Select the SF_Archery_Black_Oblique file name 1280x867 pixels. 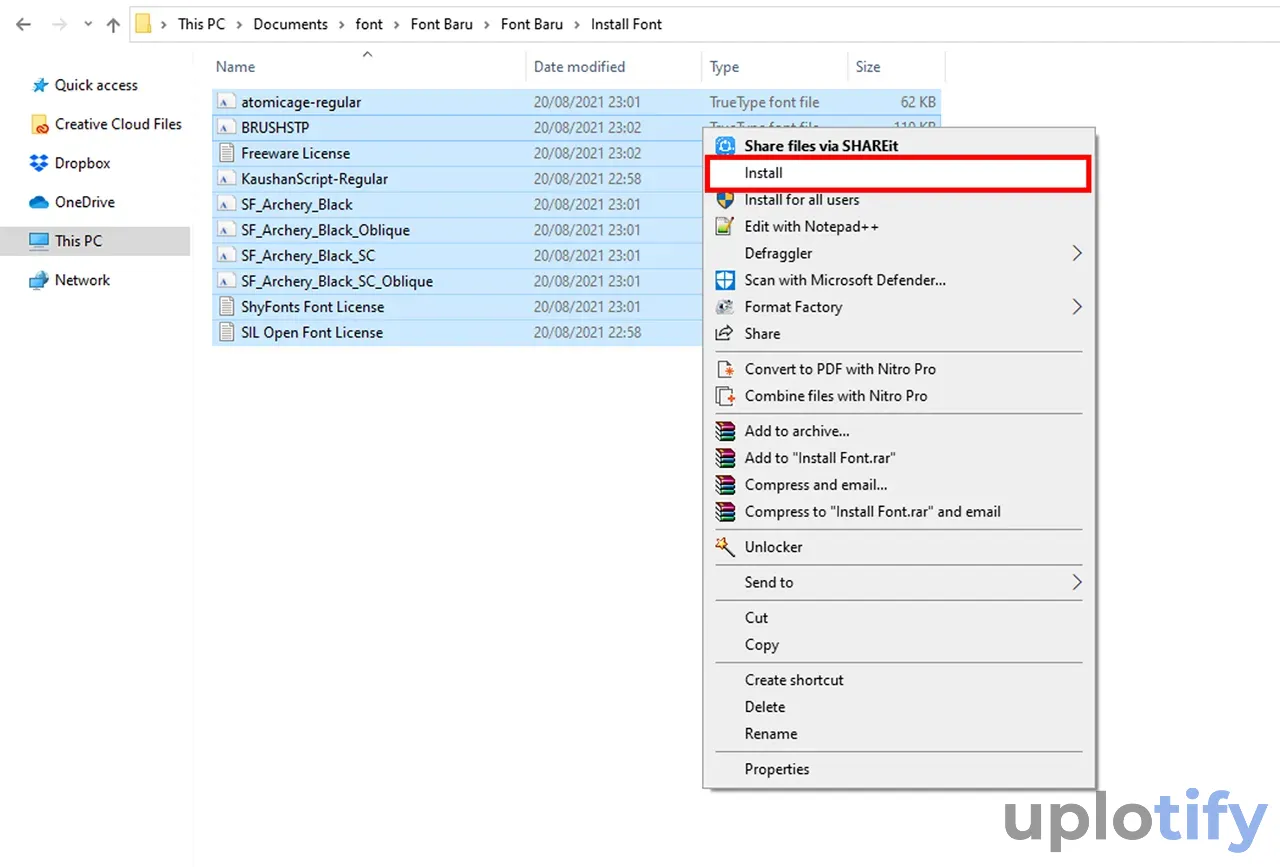326,230
